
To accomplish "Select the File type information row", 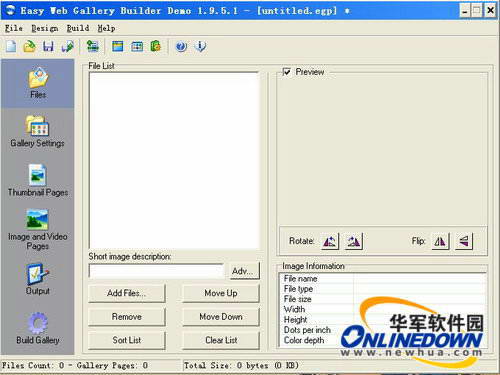I will (x=382, y=289).
